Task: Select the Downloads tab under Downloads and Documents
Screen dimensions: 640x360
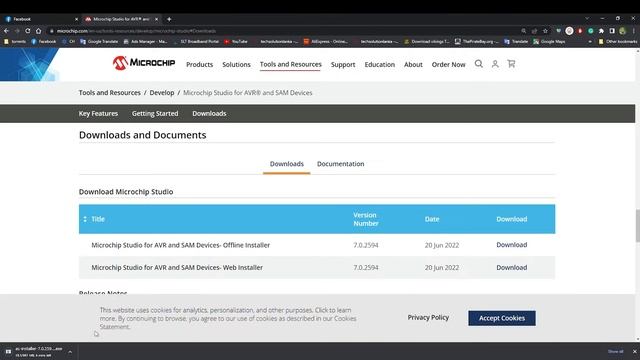Action: 287,164
